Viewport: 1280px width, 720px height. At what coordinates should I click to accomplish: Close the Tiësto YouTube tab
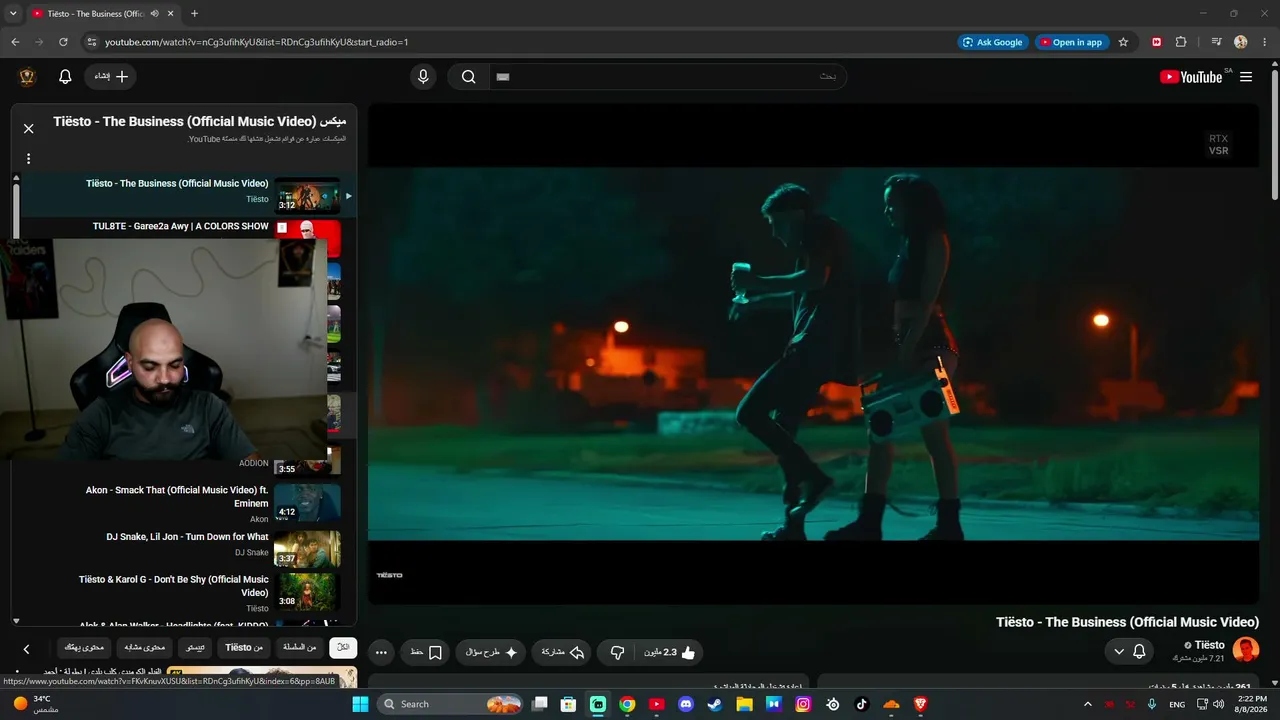pos(171,14)
